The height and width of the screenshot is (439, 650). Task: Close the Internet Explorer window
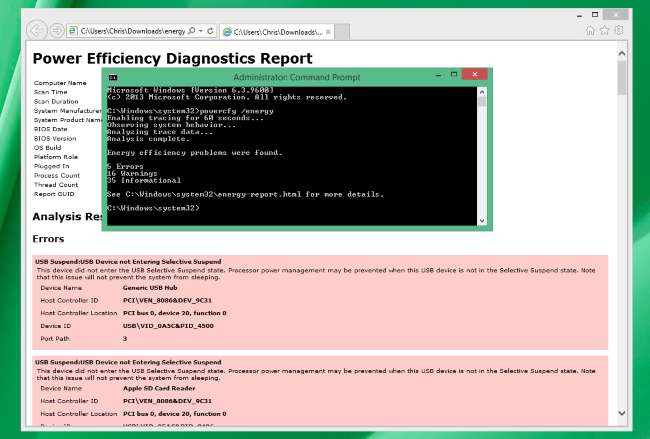616,15
